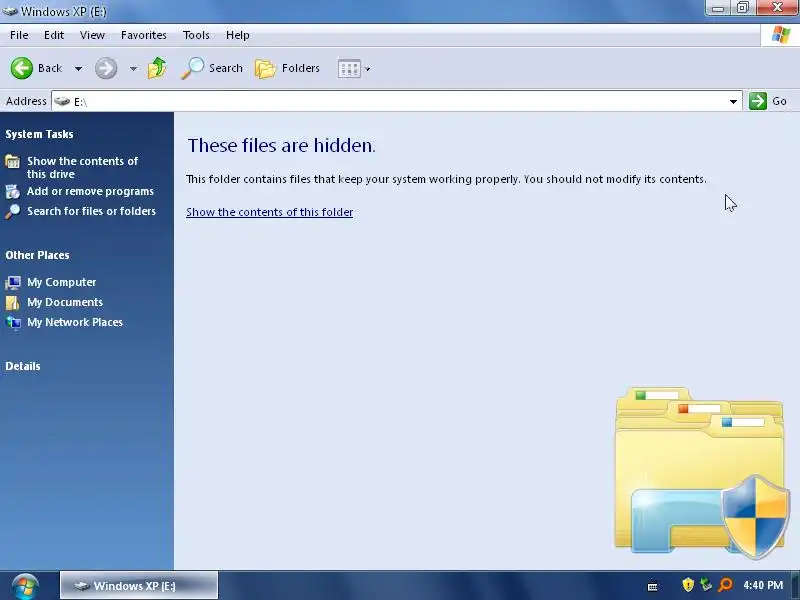Toggle the Folders pane icon
This screenshot has height=600, width=800.
(x=265, y=69)
